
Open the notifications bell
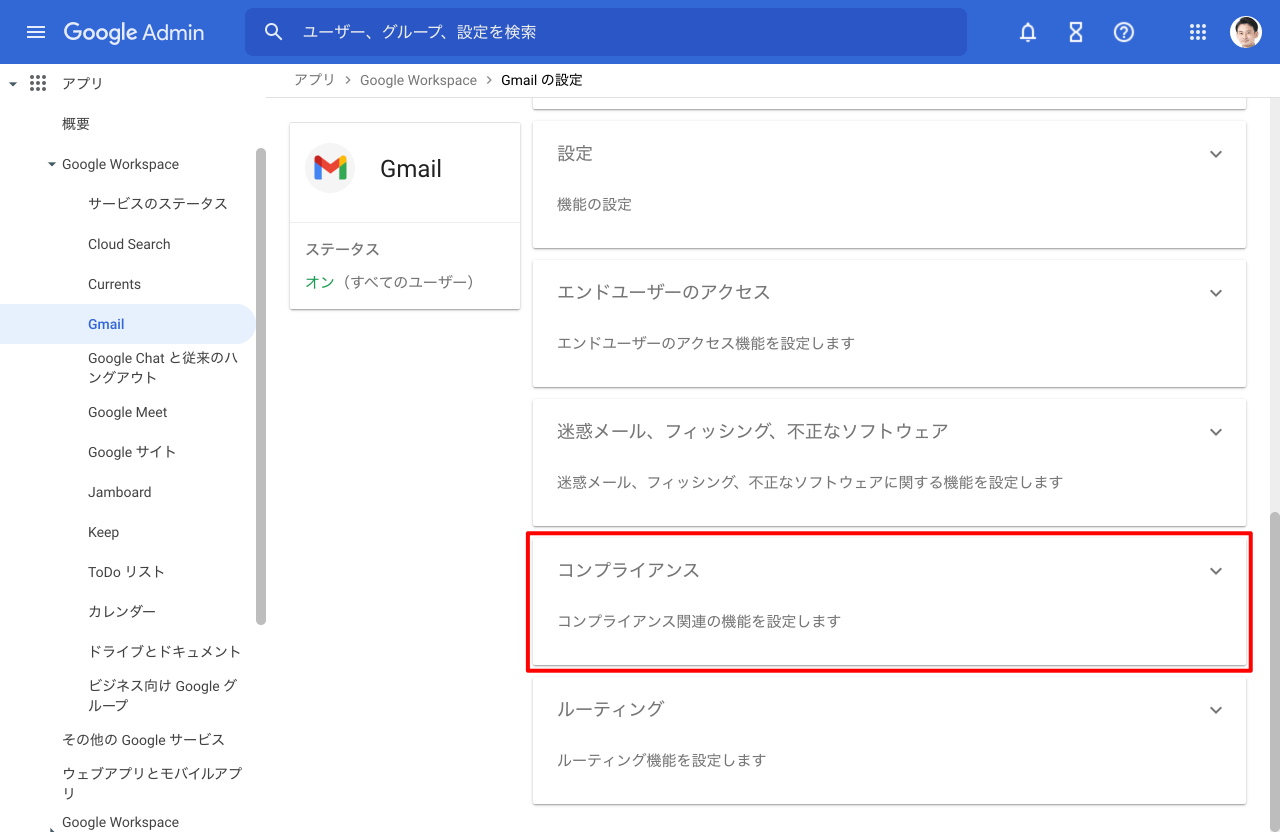pyautogui.click(x=1028, y=32)
